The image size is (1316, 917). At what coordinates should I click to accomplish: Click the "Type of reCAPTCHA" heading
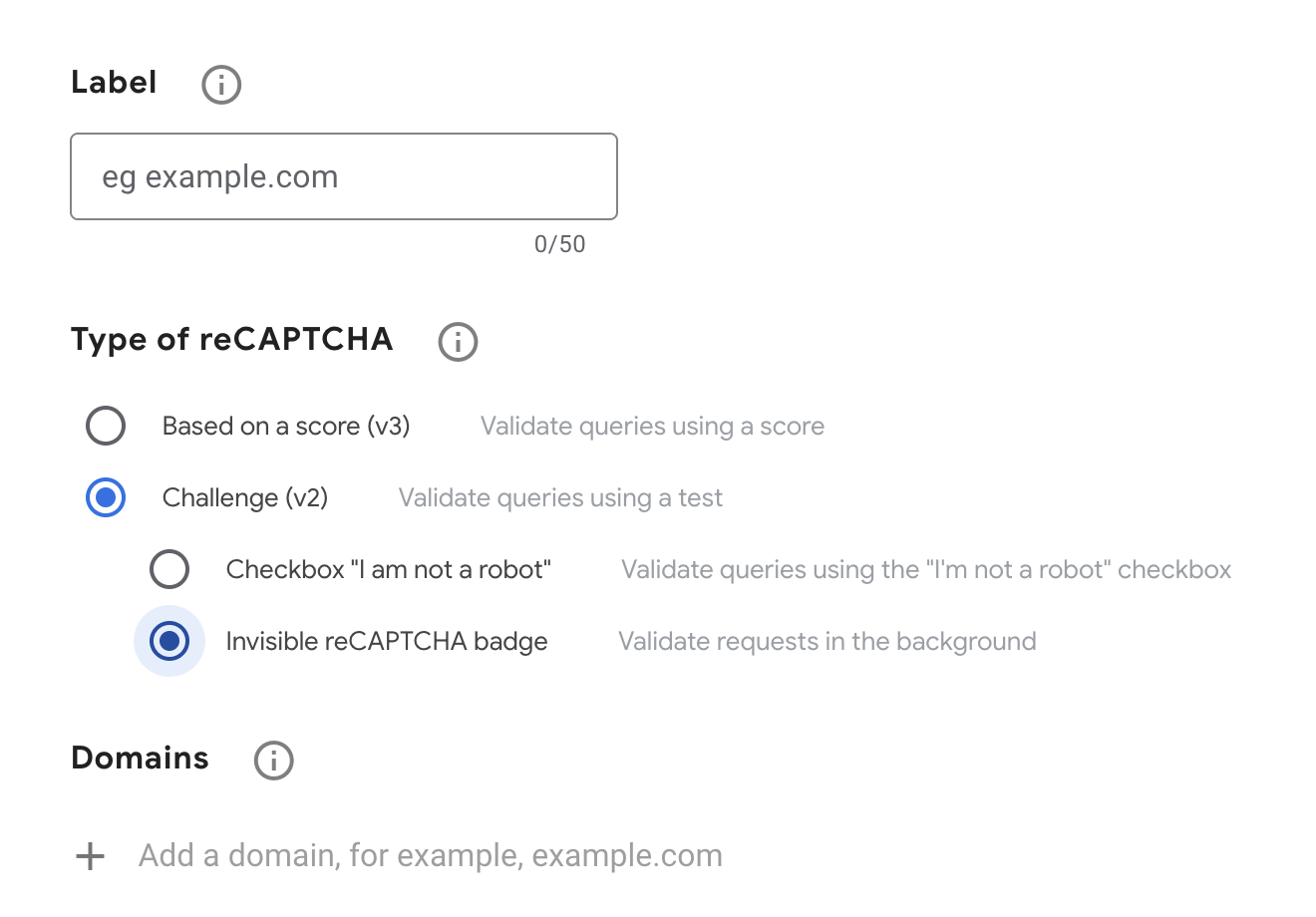coord(232,340)
